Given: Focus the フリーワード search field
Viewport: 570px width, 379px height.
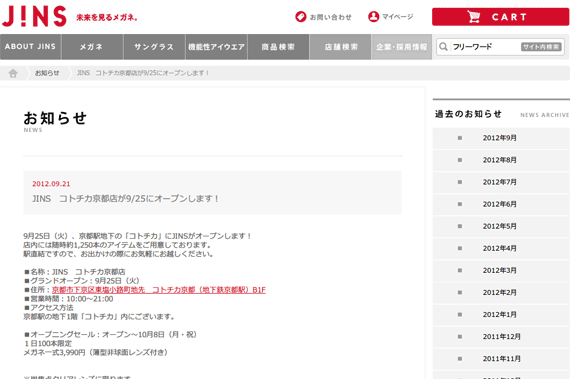Looking at the screenshot, I should pos(485,47).
